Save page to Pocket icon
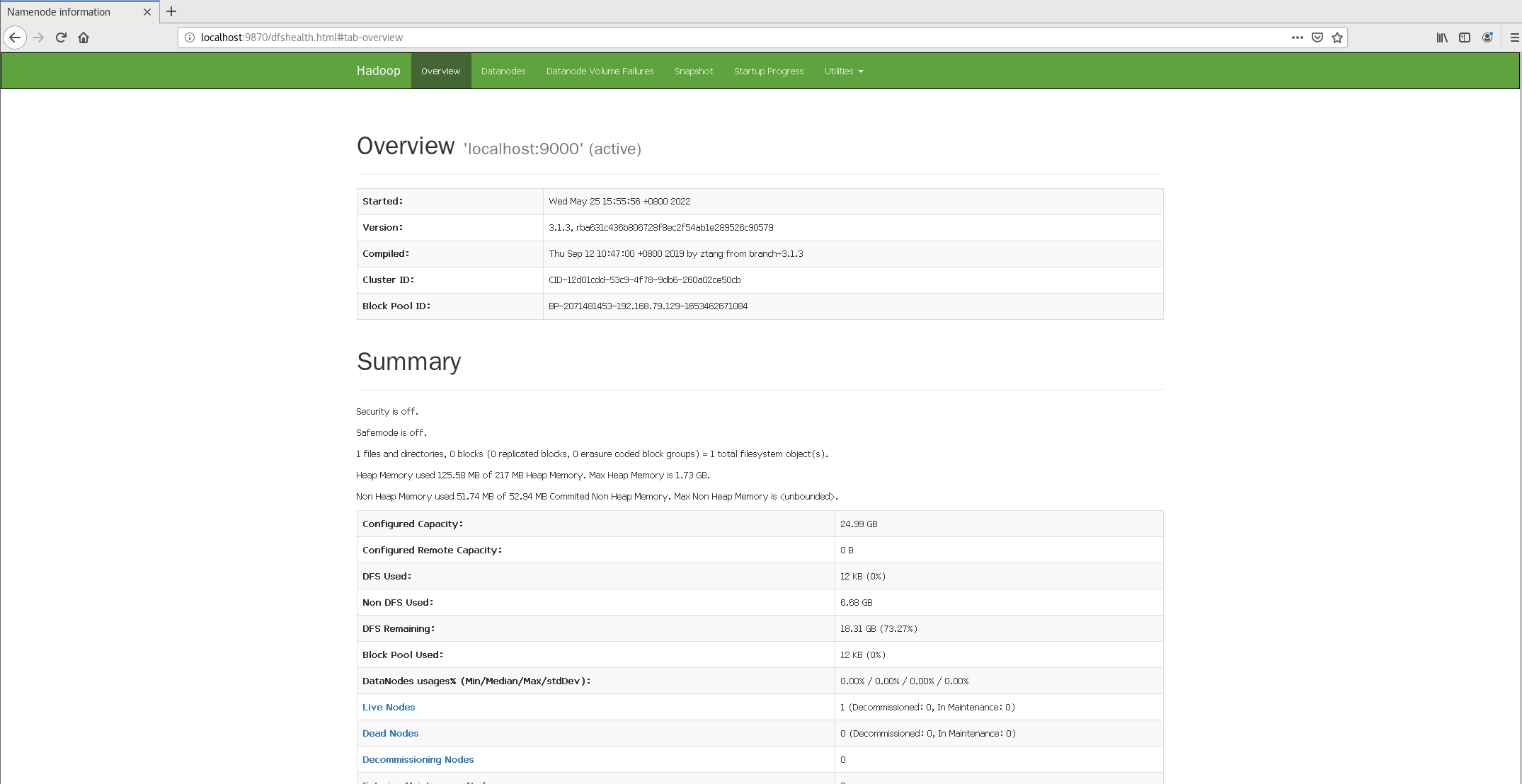 pos(1317,38)
